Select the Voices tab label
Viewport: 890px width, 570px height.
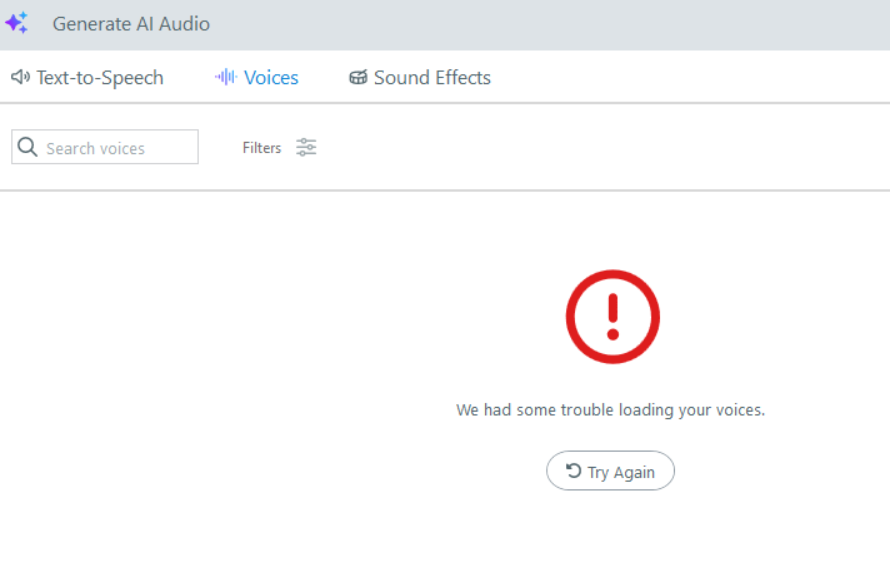coord(271,78)
